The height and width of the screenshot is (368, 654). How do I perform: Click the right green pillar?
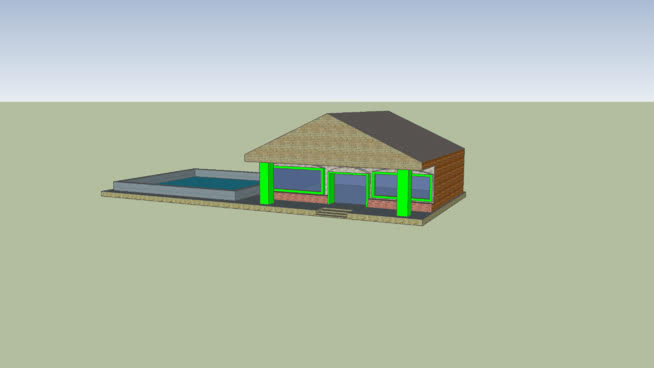[x=404, y=193]
